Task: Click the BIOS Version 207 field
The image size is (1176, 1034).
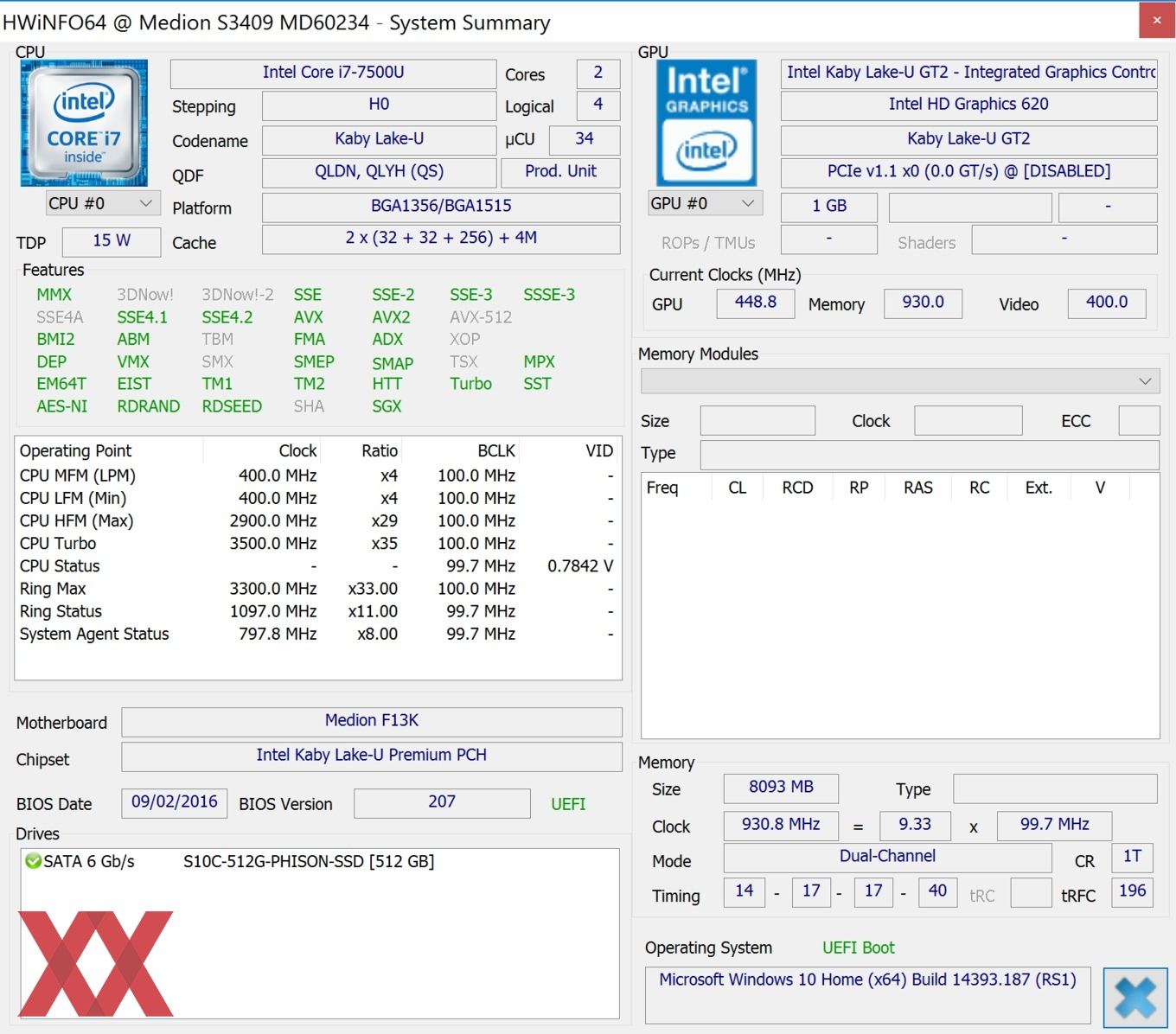Action: (442, 803)
